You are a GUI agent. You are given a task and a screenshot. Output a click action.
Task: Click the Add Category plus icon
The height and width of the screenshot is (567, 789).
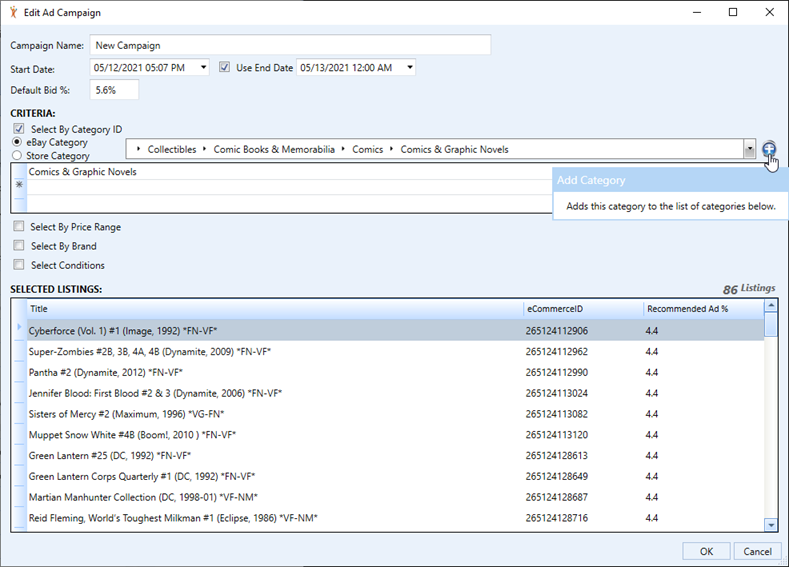tap(768, 149)
